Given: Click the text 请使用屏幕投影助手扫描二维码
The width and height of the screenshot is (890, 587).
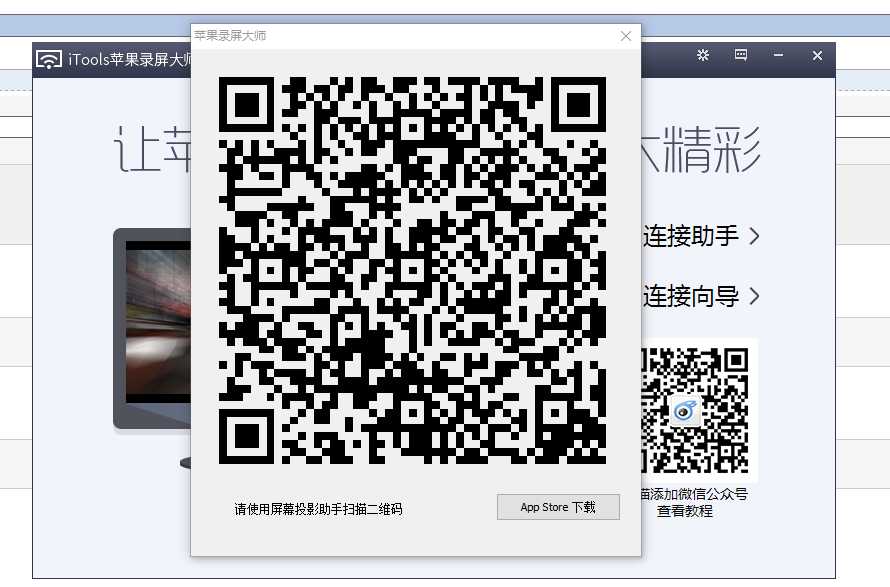Looking at the screenshot, I should [x=318, y=509].
